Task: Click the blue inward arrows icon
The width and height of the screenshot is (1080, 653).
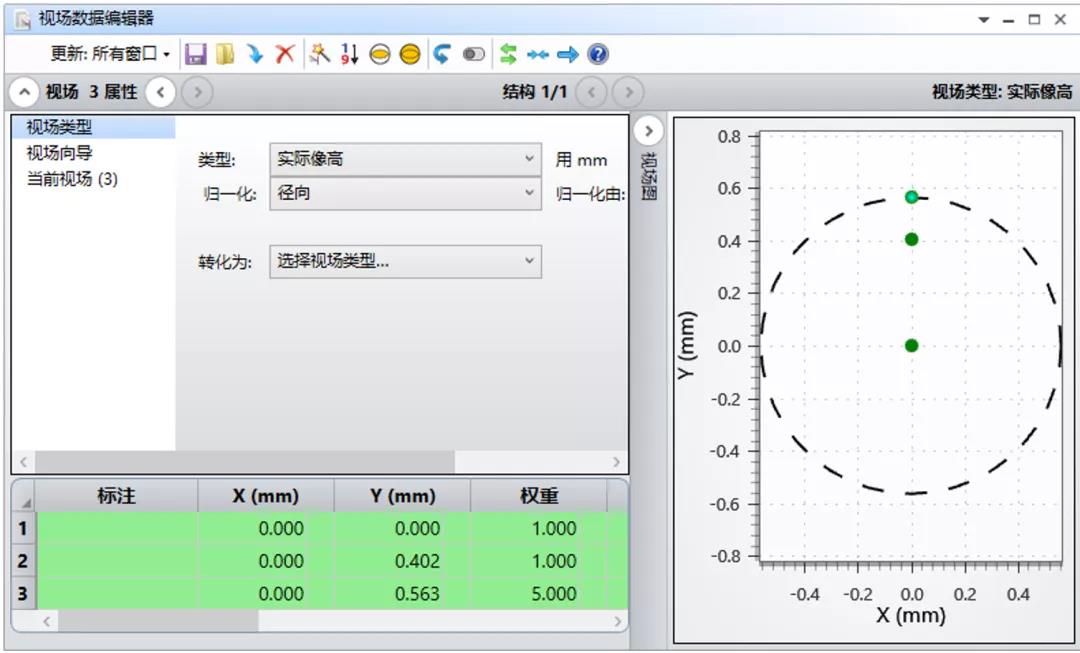Action: click(x=537, y=54)
